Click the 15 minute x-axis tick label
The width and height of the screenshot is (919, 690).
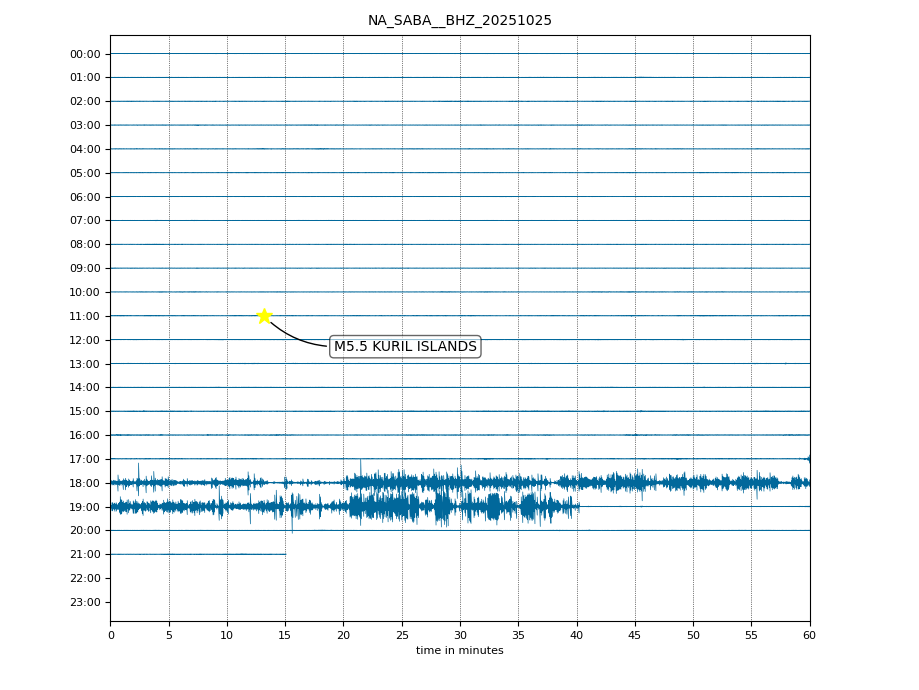coord(285,635)
